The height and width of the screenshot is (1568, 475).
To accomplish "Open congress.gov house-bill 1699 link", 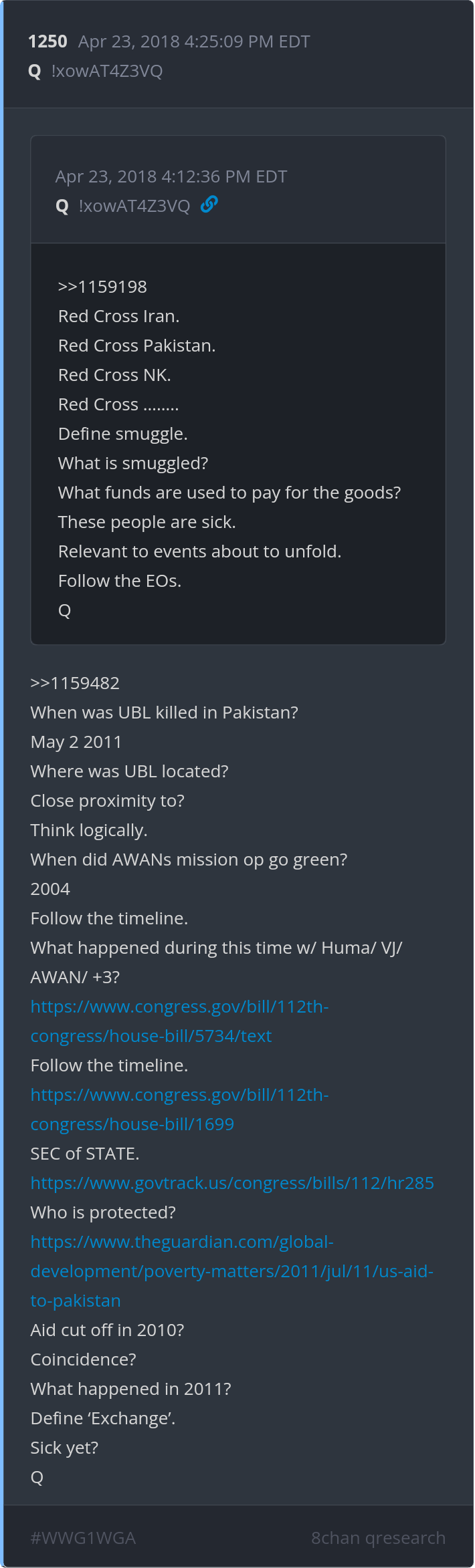I will point(179,1109).
